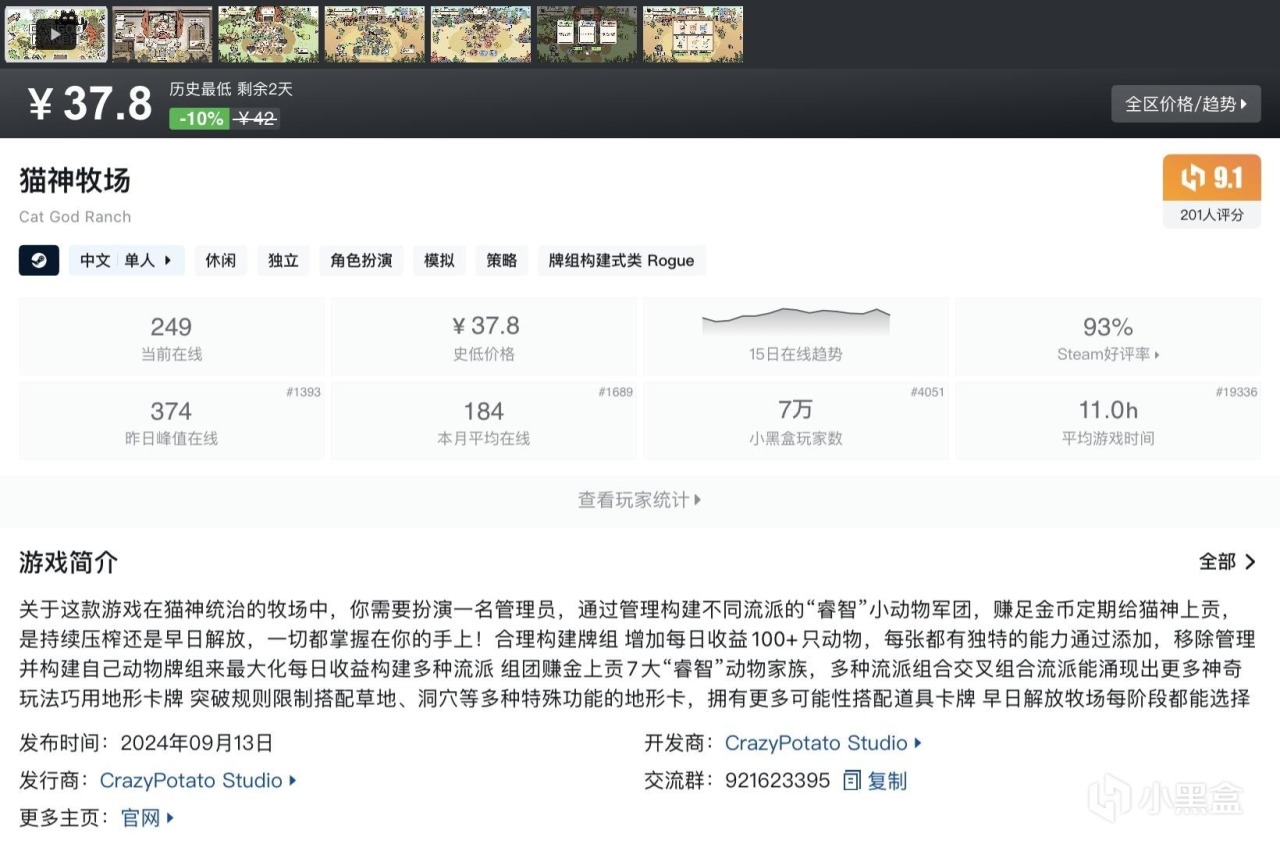1280x844 pixels.
Task: Click the 历史最低 剩余2天 label
Action: pyautogui.click(x=231, y=89)
